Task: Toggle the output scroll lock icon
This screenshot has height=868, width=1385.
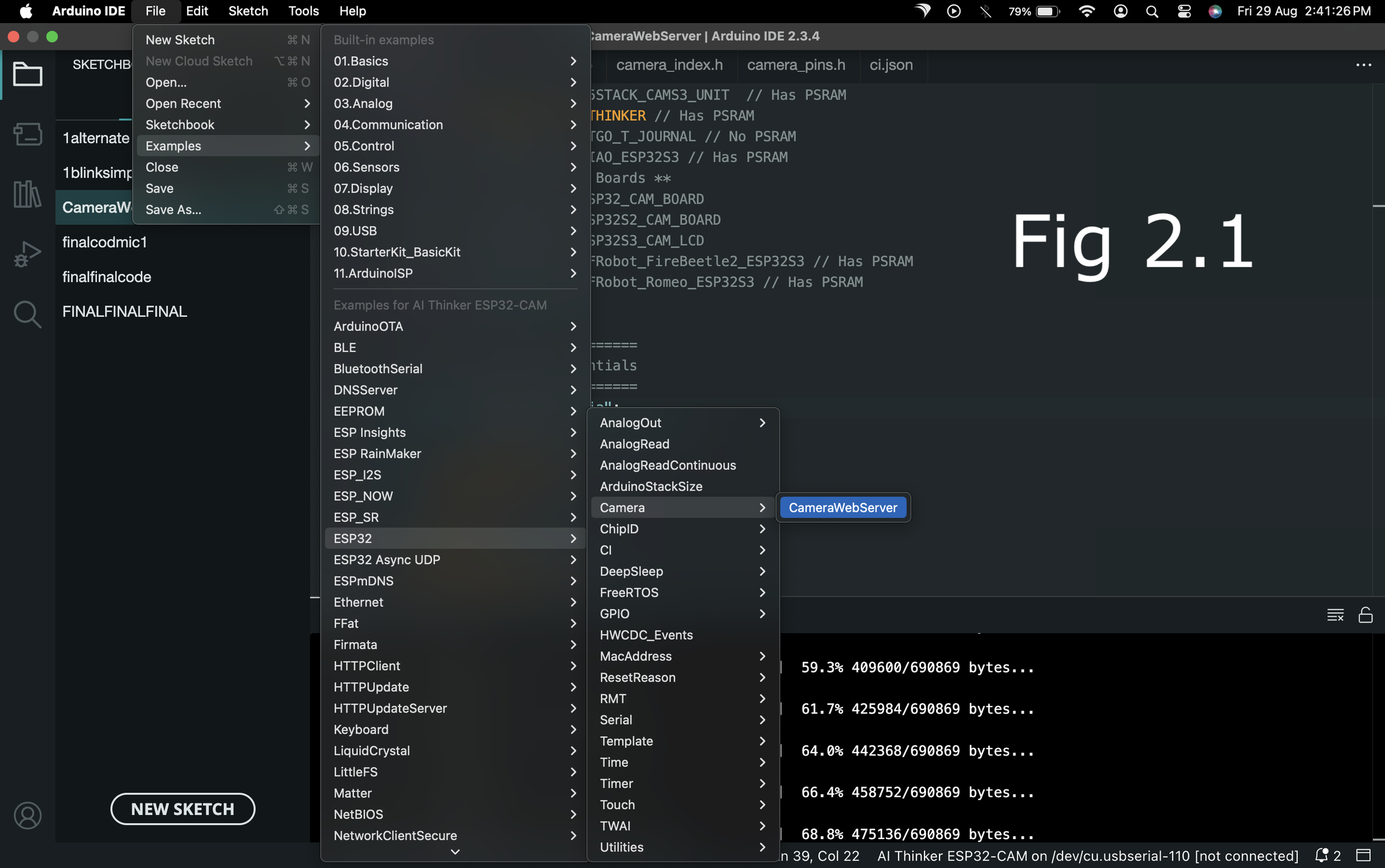Action: click(x=1365, y=615)
